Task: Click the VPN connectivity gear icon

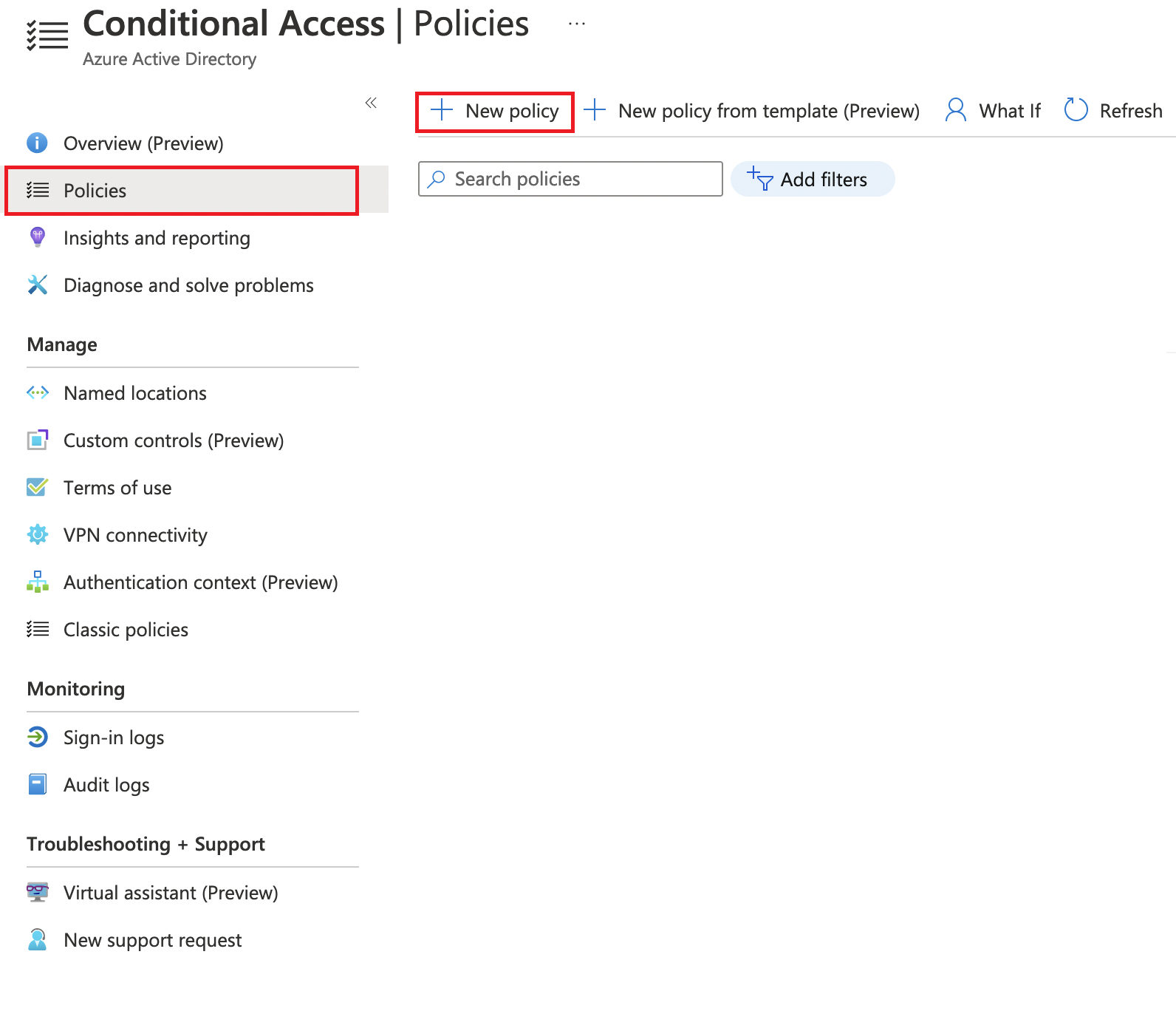Action: (x=37, y=534)
